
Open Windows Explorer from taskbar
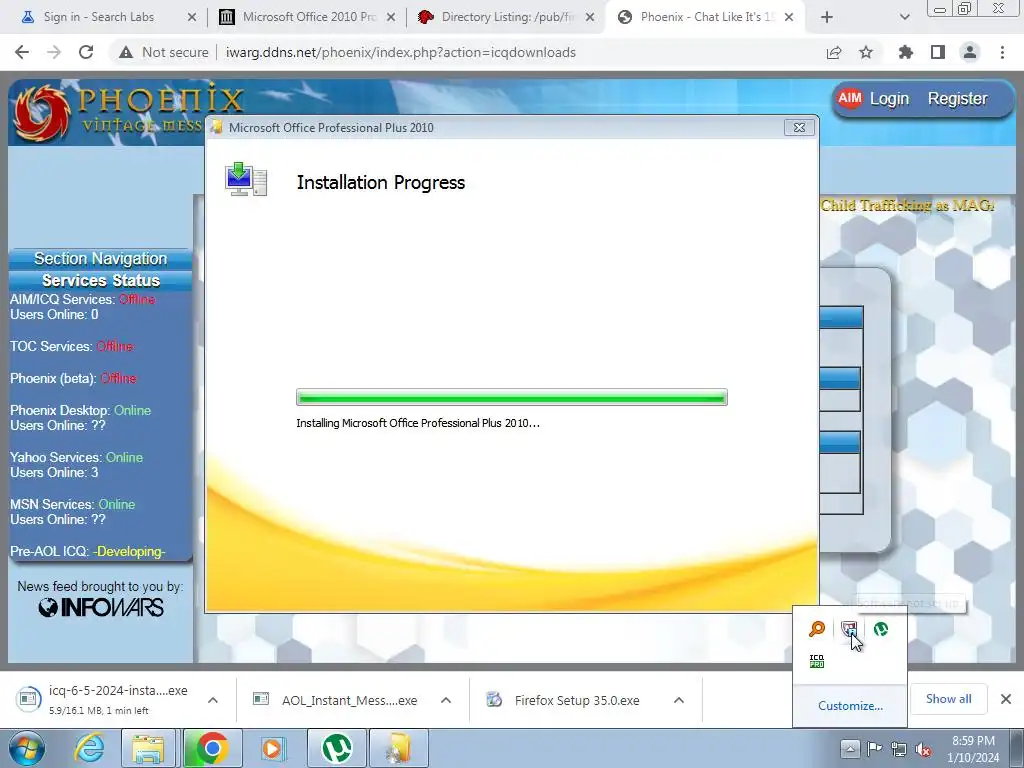click(148, 748)
